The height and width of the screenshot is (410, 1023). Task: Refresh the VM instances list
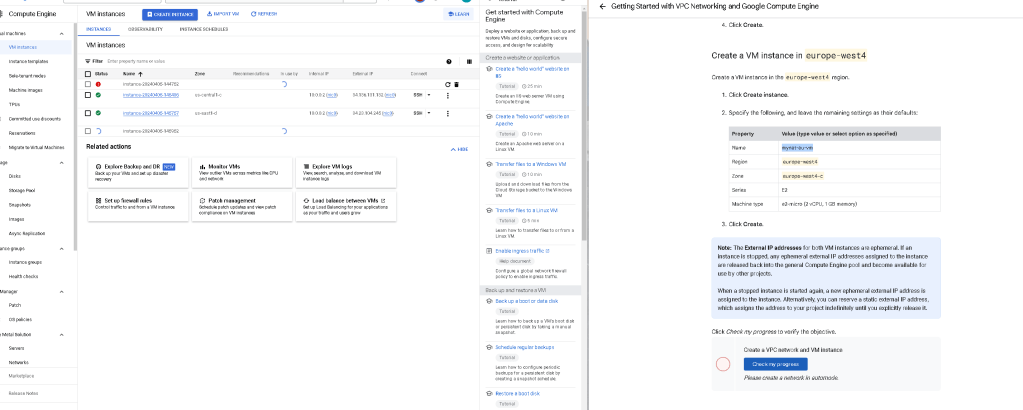pyautogui.click(x=264, y=14)
